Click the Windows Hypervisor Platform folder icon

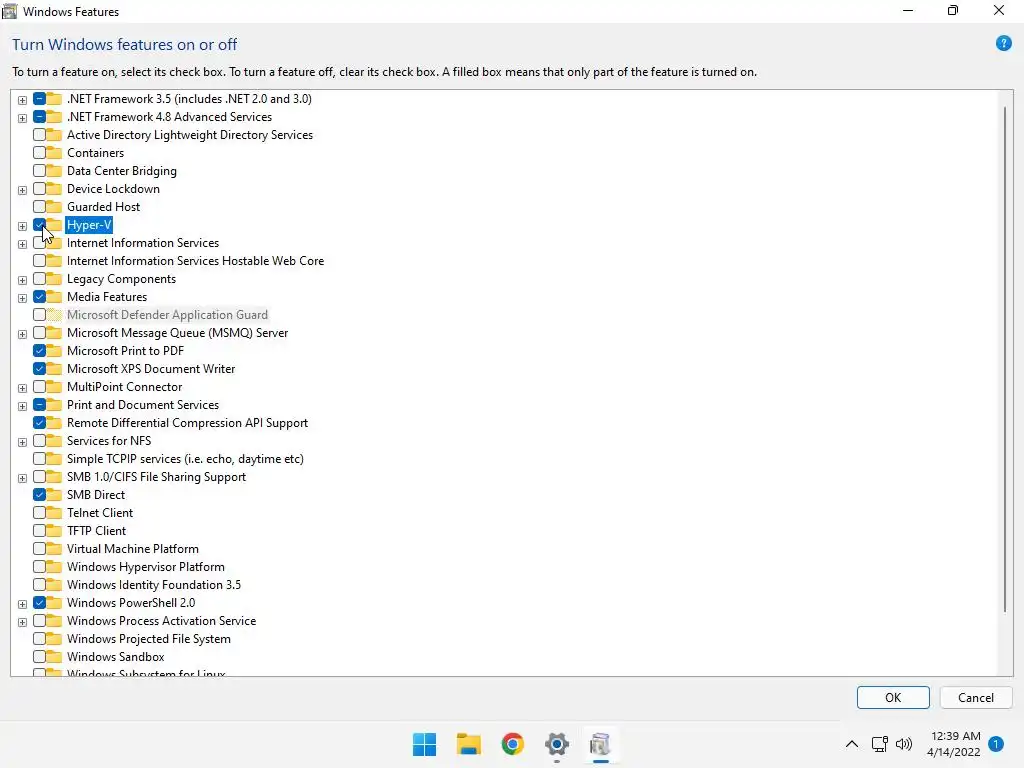[x=55, y=567]
